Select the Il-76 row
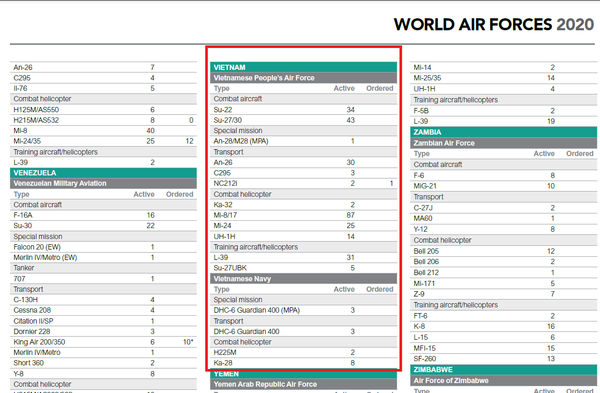The height and width of the screenshot is (393, 600). tap(103, 88)
